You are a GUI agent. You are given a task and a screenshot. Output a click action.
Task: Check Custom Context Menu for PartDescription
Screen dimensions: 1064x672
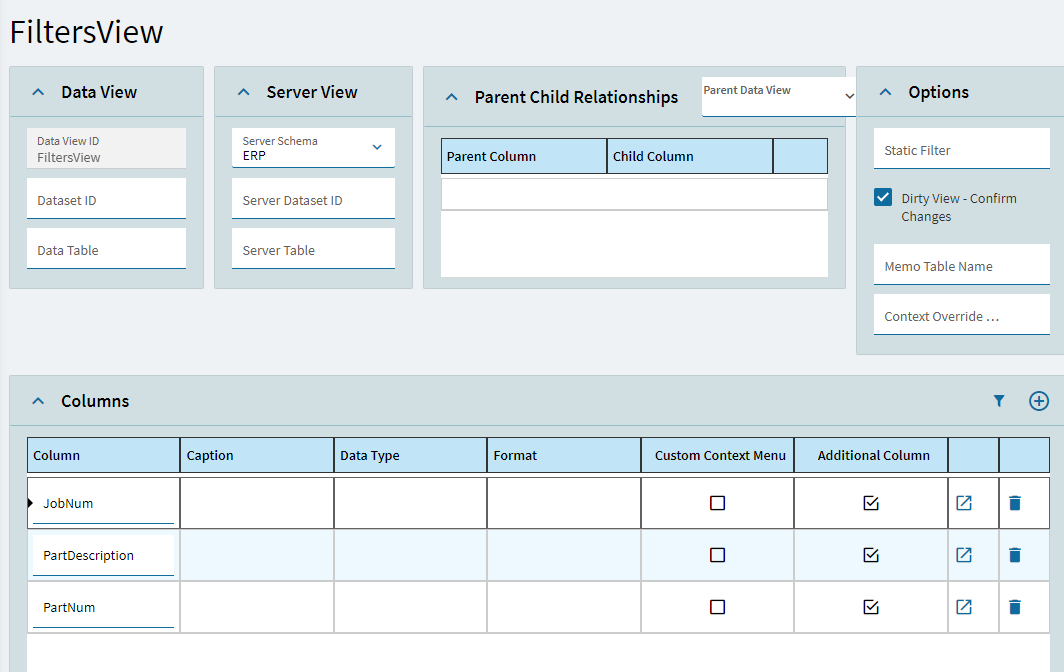coord(717,555)
